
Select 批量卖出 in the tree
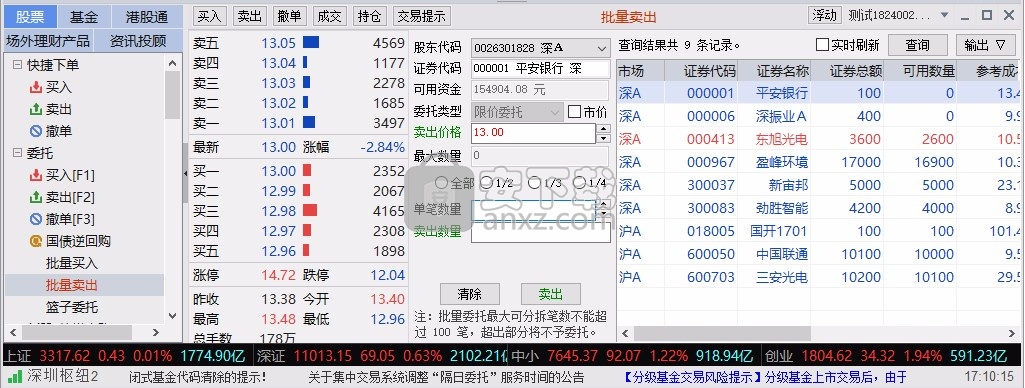coord(71,285)
